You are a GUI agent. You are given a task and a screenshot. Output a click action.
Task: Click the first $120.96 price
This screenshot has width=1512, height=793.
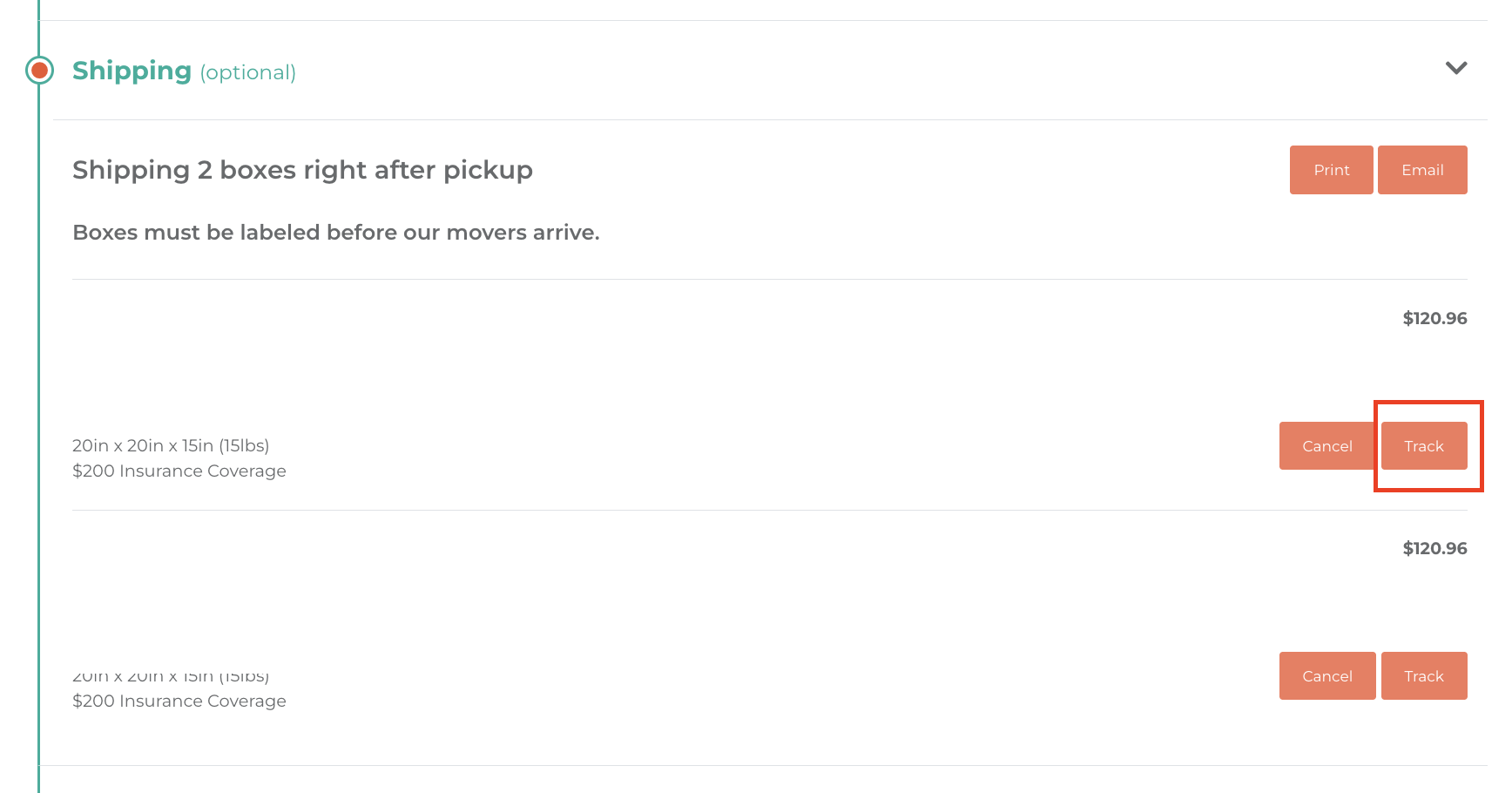[x=1434, y=318]
